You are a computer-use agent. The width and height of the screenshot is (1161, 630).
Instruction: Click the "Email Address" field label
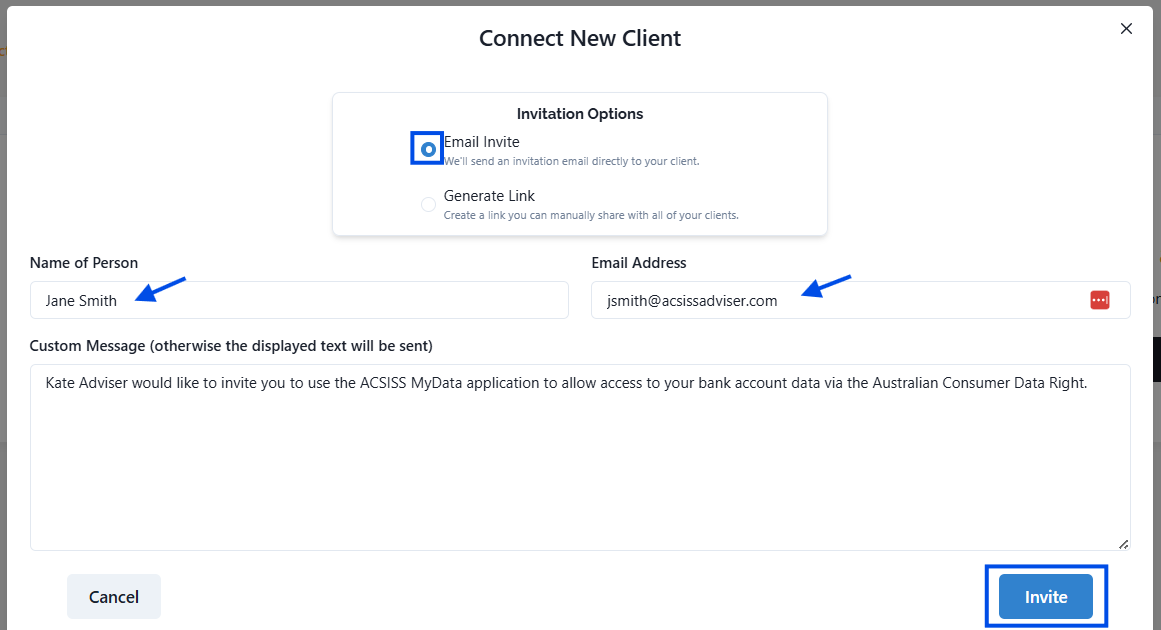pyautogui.click(x=639, y=263)
